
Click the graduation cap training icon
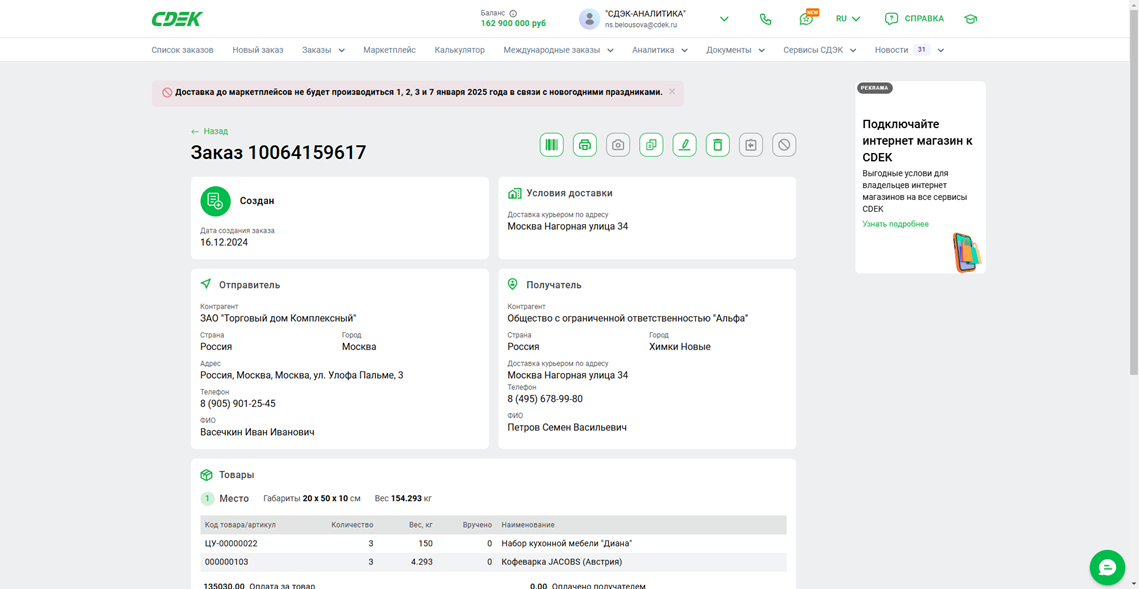pyautogui.click(x=970, y=18)
